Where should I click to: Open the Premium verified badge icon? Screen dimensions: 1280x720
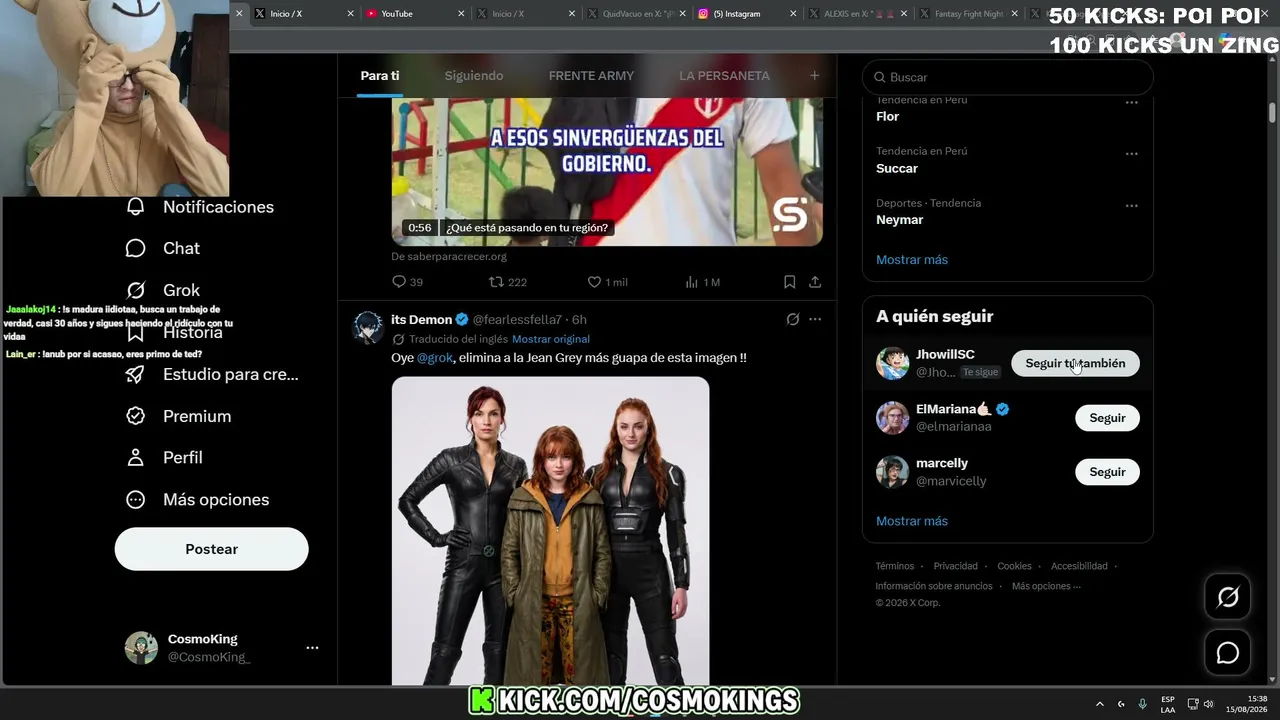coord(136,416)
